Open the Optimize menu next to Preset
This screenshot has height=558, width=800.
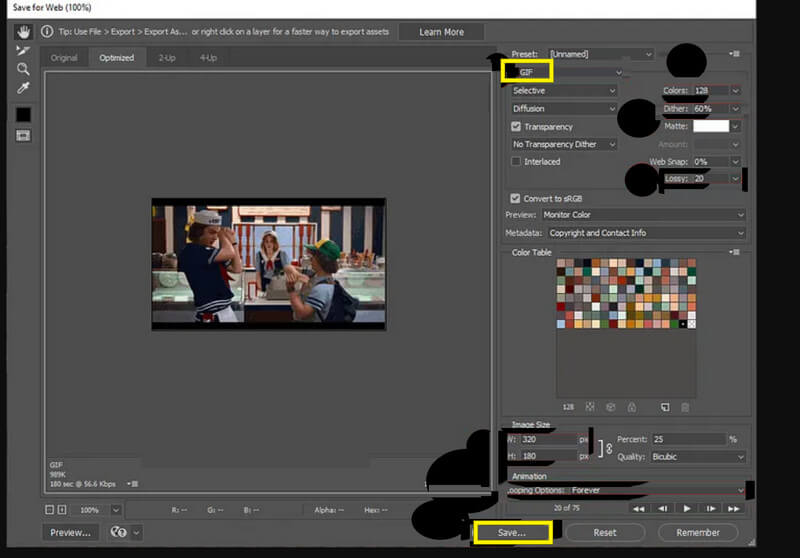[x=735, y=54]
